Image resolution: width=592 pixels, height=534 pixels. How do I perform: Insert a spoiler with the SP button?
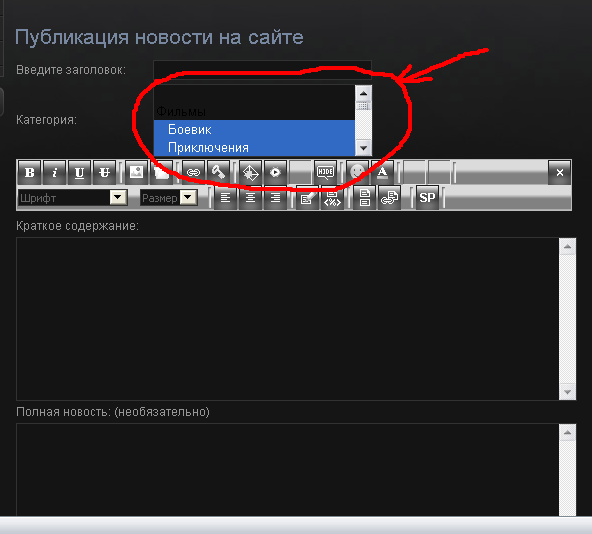coord(427,197)
